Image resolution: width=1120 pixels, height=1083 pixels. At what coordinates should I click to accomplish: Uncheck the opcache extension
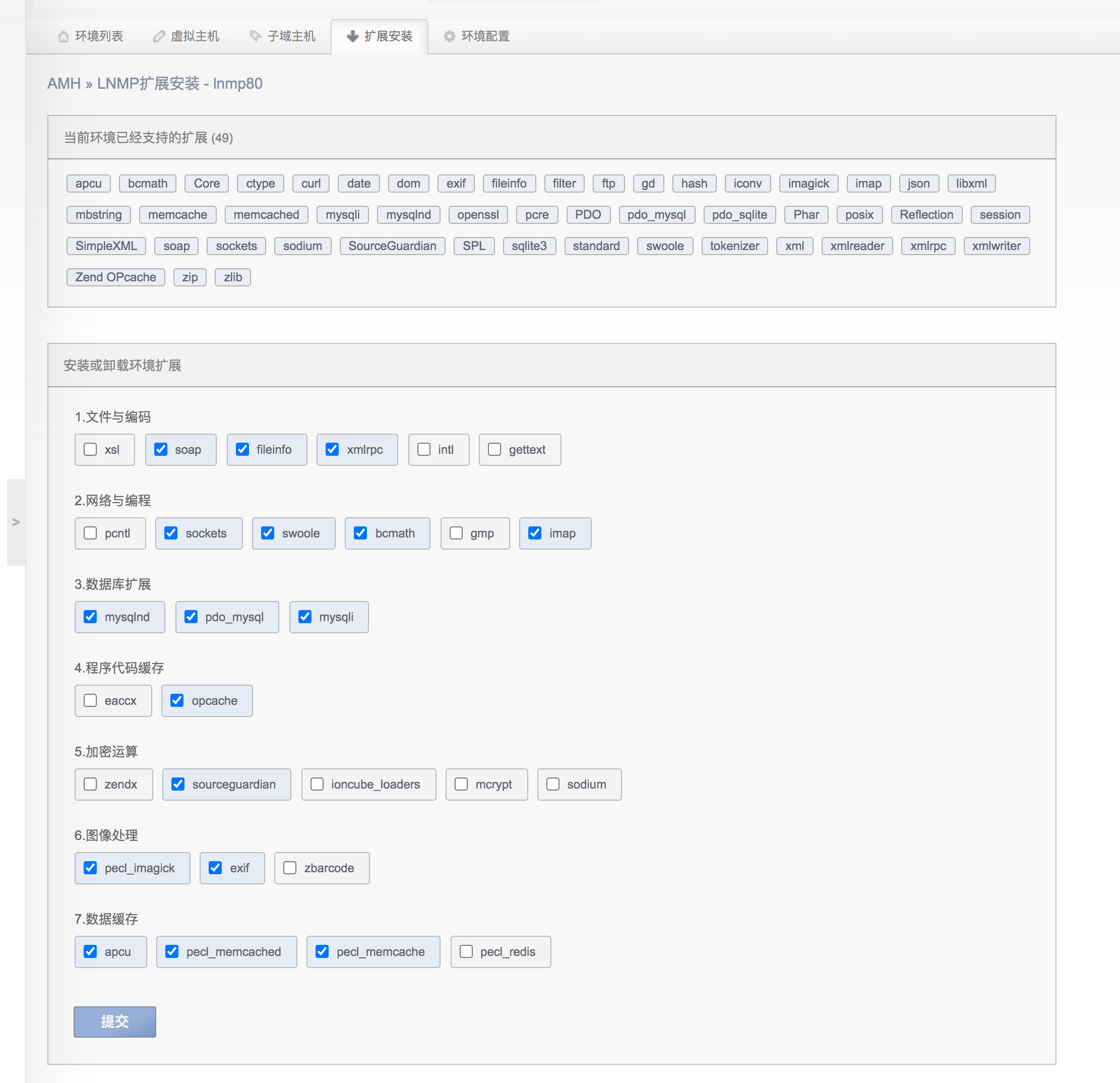point(177,700)
